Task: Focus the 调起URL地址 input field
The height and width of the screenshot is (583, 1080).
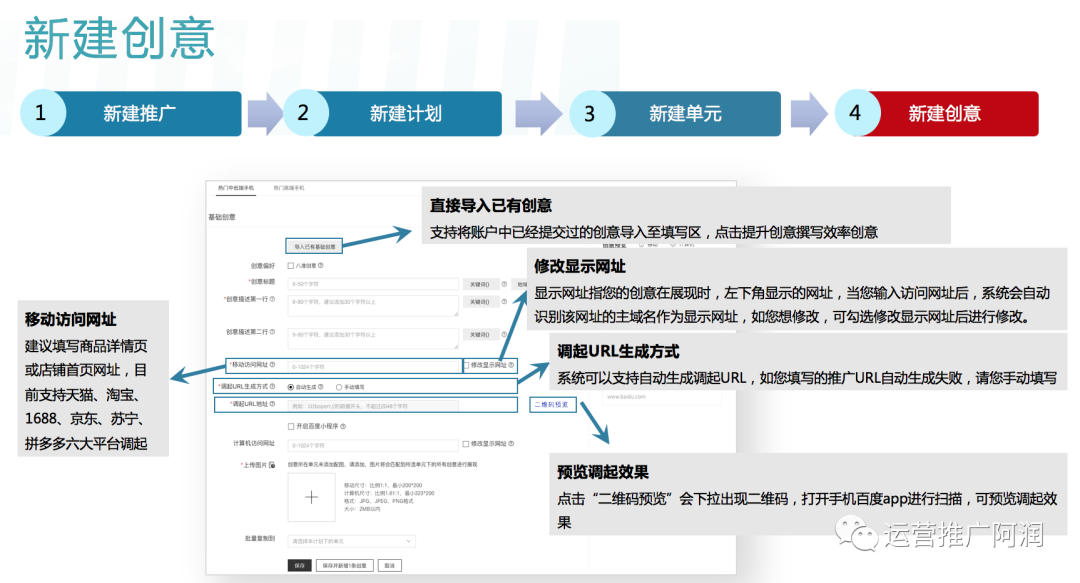Action: point(373,406)
